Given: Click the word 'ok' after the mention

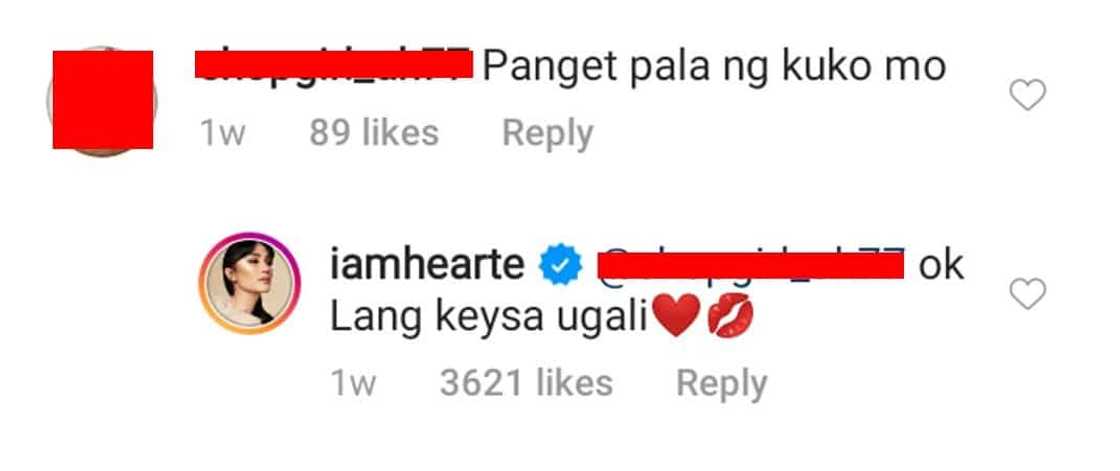Looking at the screenshot, I should click(941, 267).
